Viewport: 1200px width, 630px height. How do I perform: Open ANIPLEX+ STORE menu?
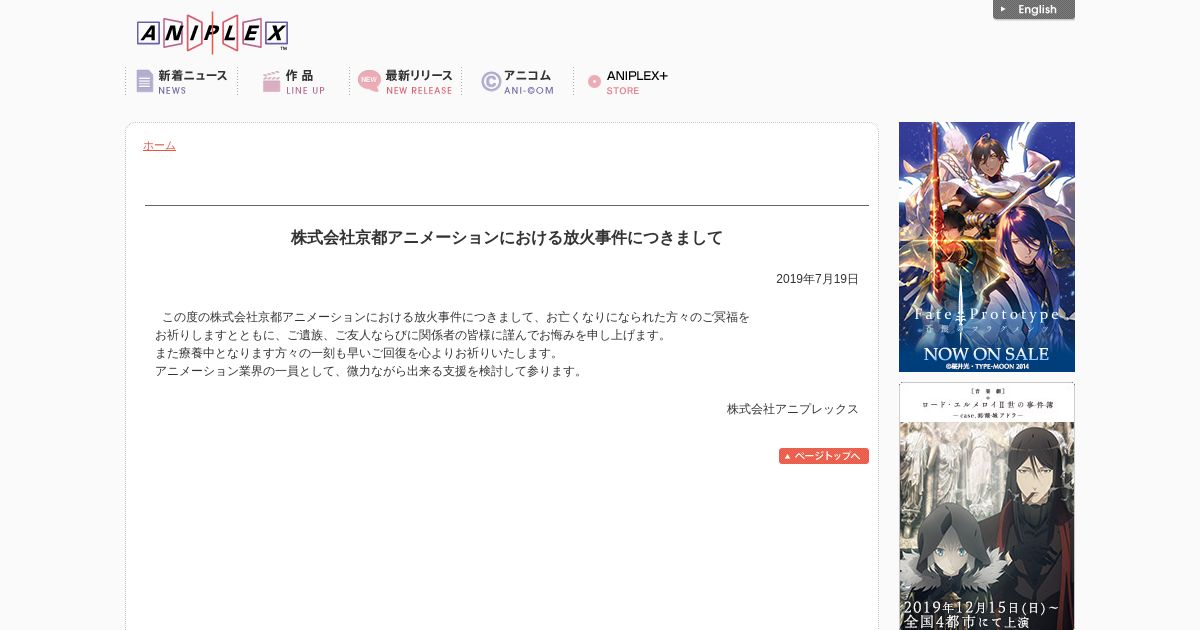pyautogui.click(x=627, y=82)
